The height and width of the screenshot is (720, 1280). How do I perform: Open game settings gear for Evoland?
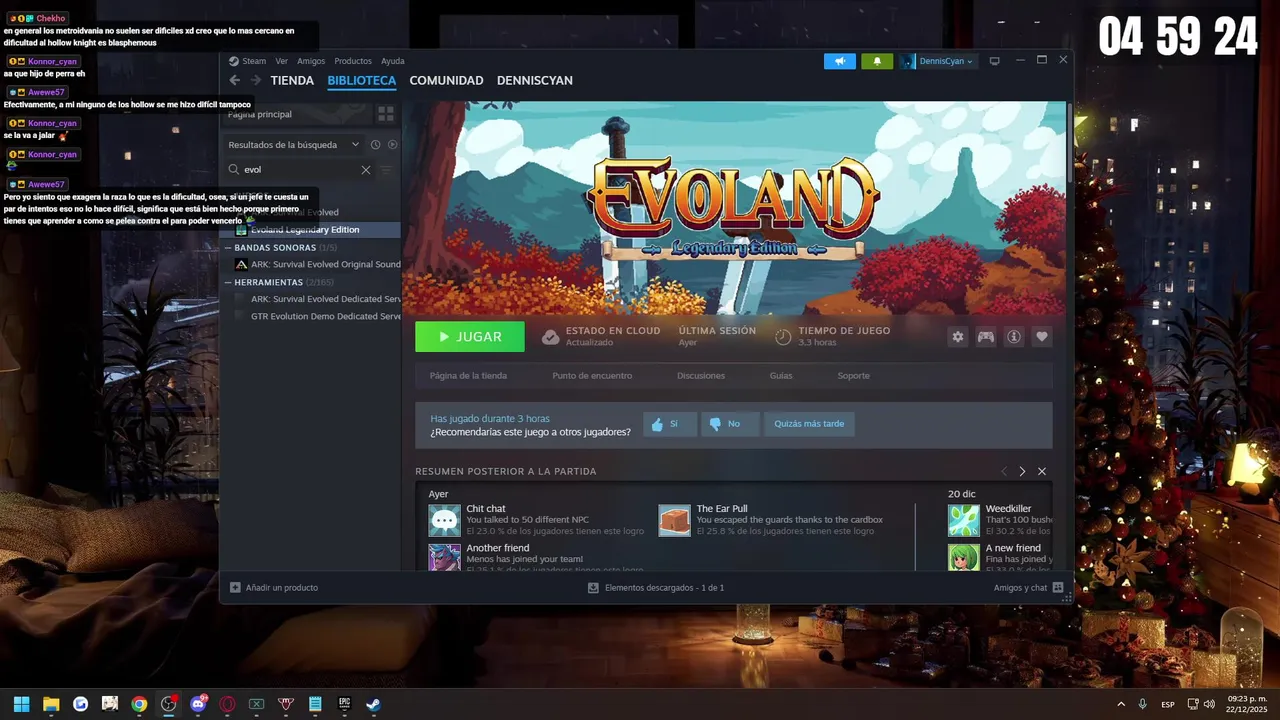point(958,337)
